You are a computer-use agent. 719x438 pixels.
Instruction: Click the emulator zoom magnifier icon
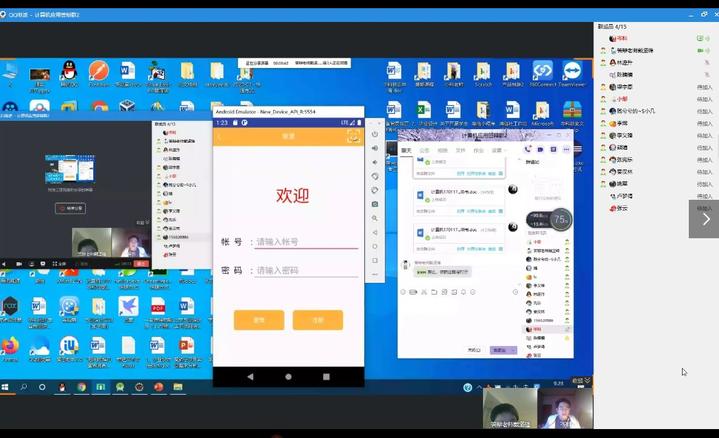coord(375,218)
